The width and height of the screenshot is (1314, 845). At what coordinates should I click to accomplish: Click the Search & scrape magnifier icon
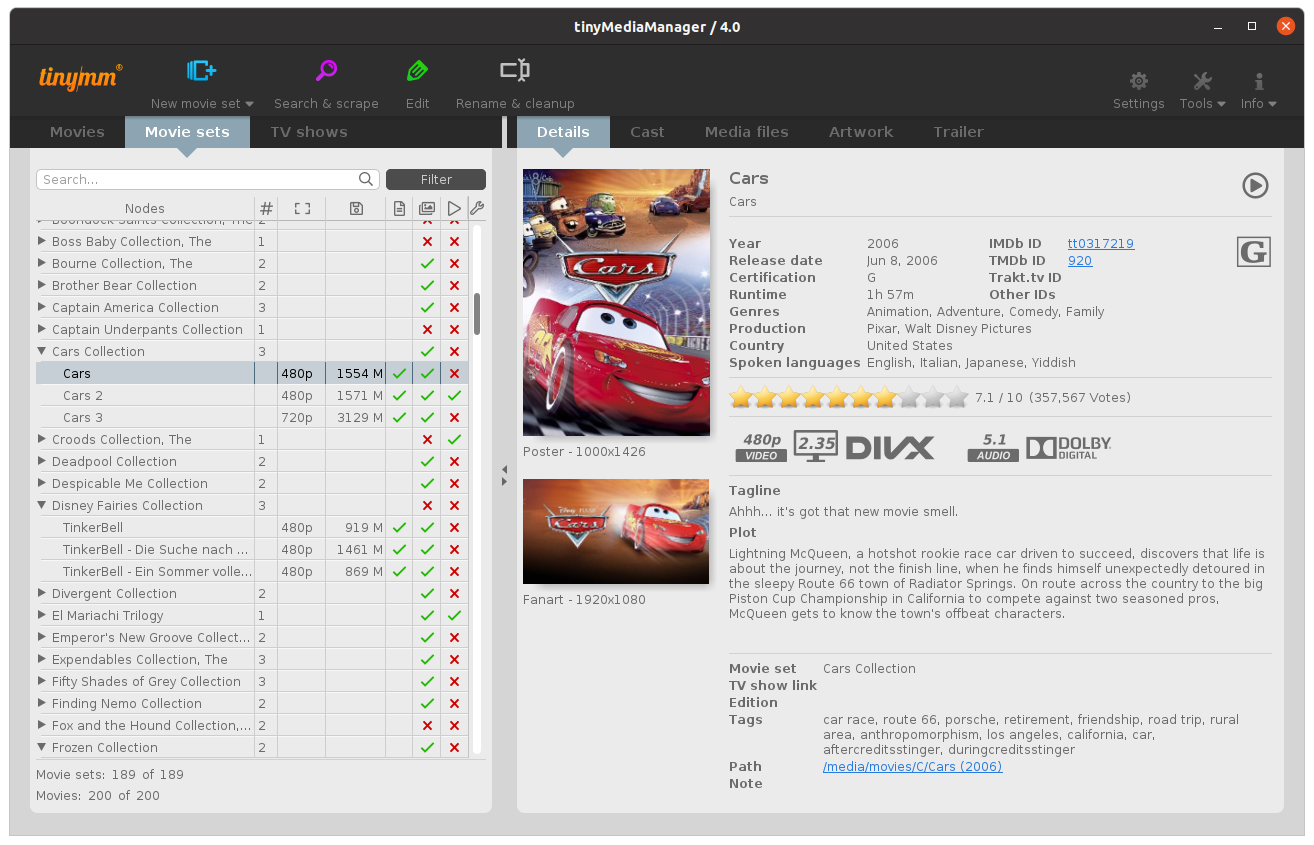326,71
